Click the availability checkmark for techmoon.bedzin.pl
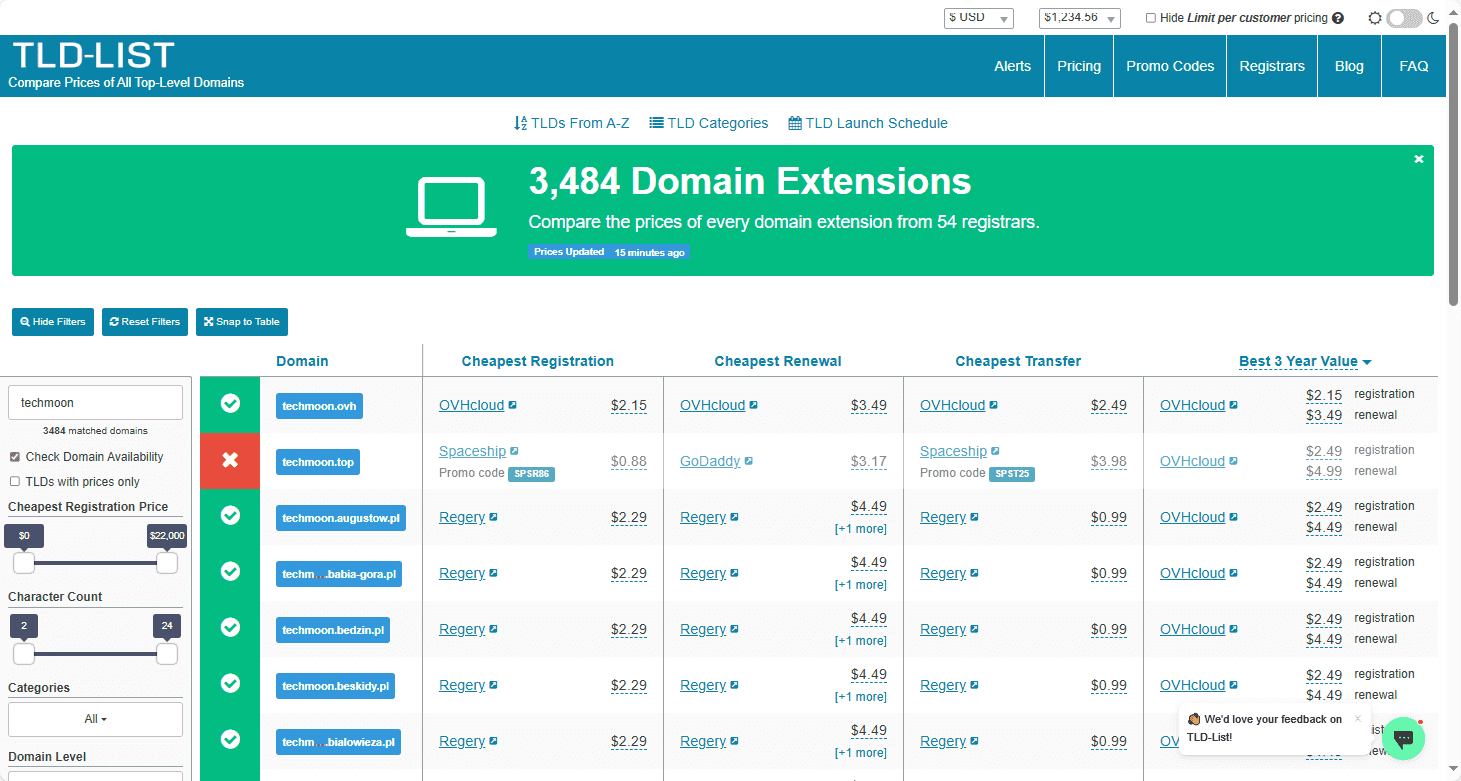Screen dimensions: 1461x781 click(x=230, y=627)
